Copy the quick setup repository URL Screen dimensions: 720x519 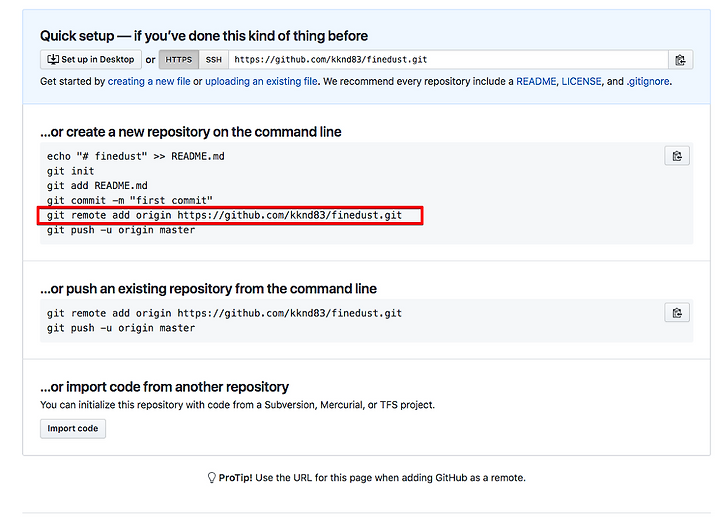pos(681,60)
